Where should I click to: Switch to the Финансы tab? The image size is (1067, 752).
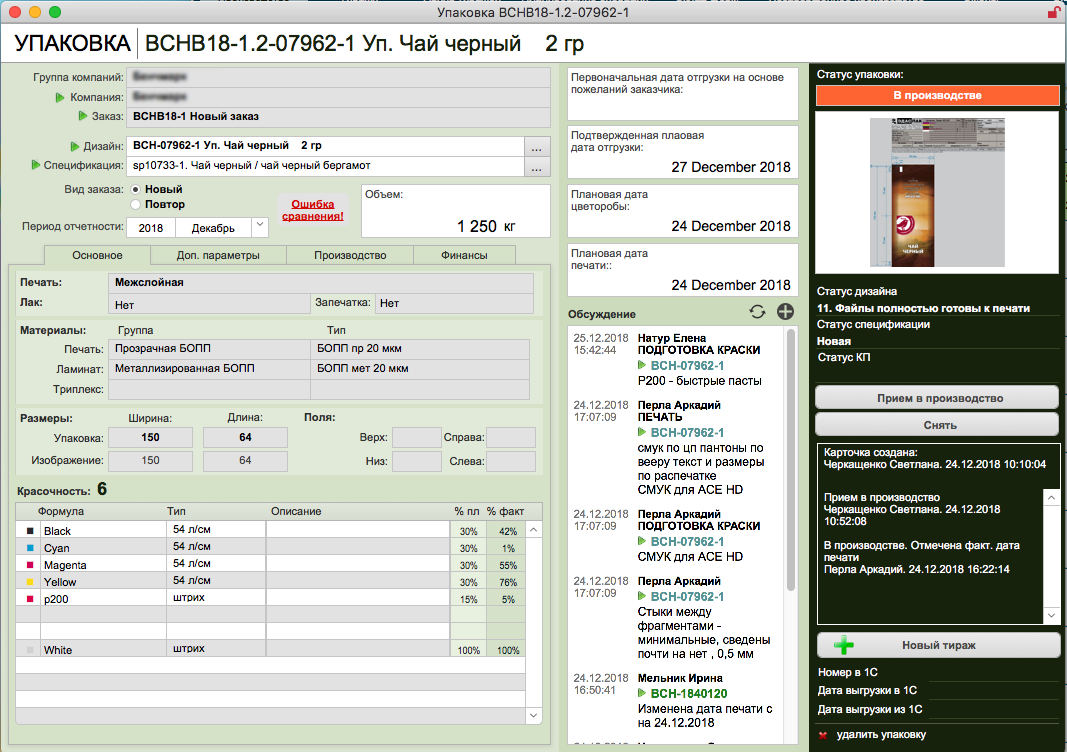[464, 255]
